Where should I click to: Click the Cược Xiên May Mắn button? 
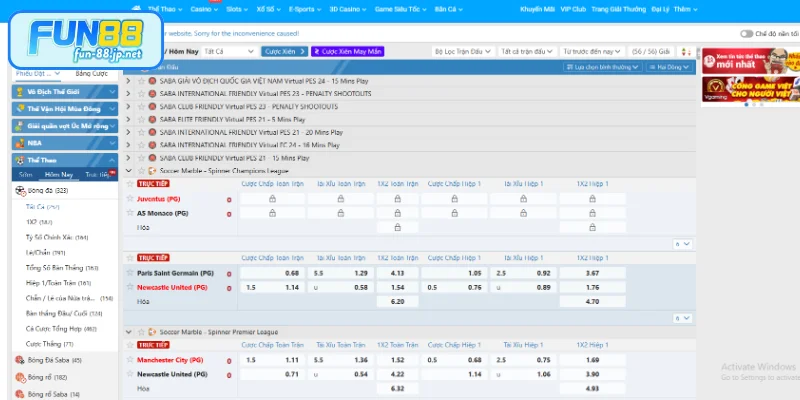point(347,50)
